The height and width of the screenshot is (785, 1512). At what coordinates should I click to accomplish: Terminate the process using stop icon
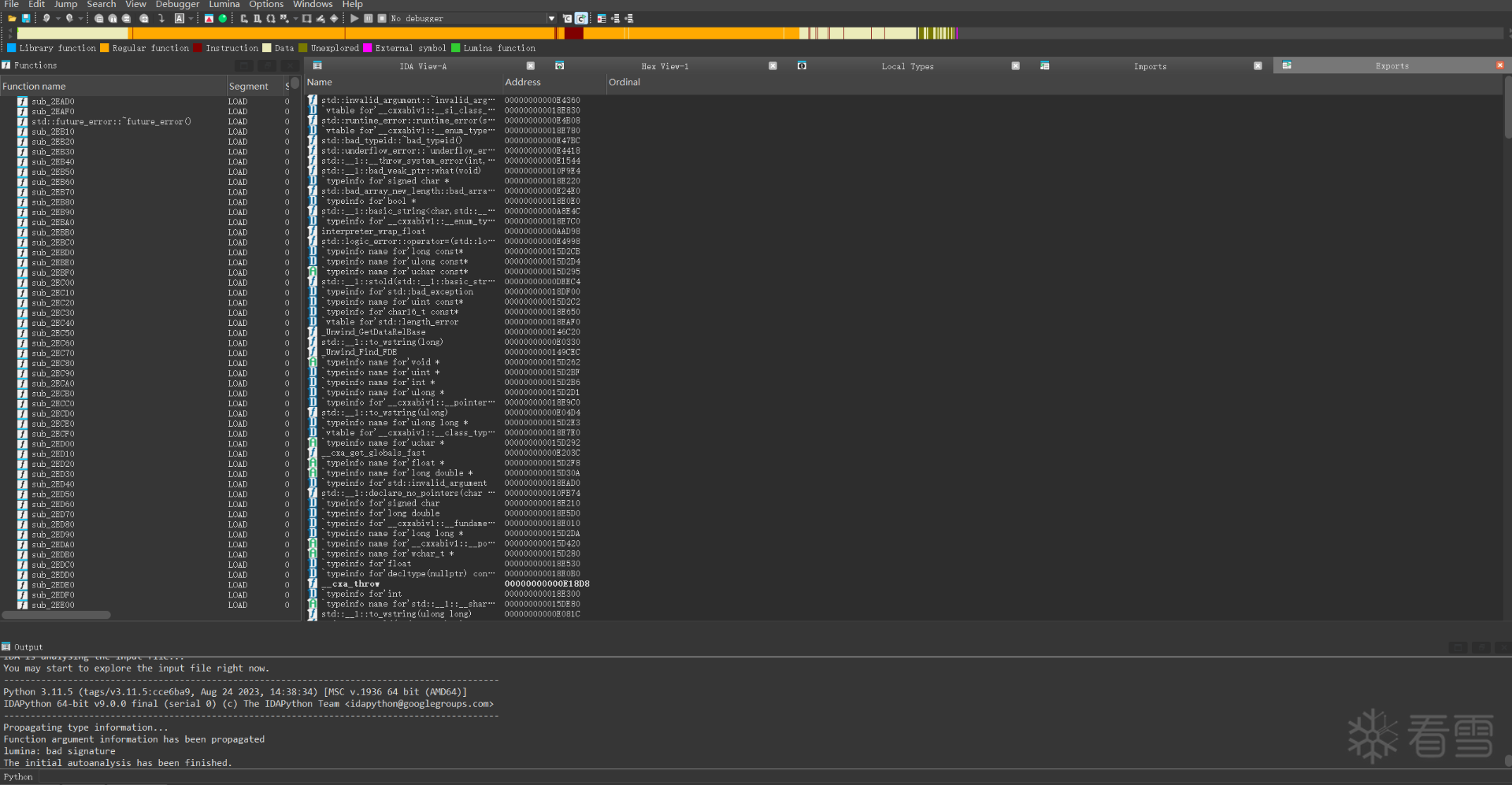coord(382,18)
